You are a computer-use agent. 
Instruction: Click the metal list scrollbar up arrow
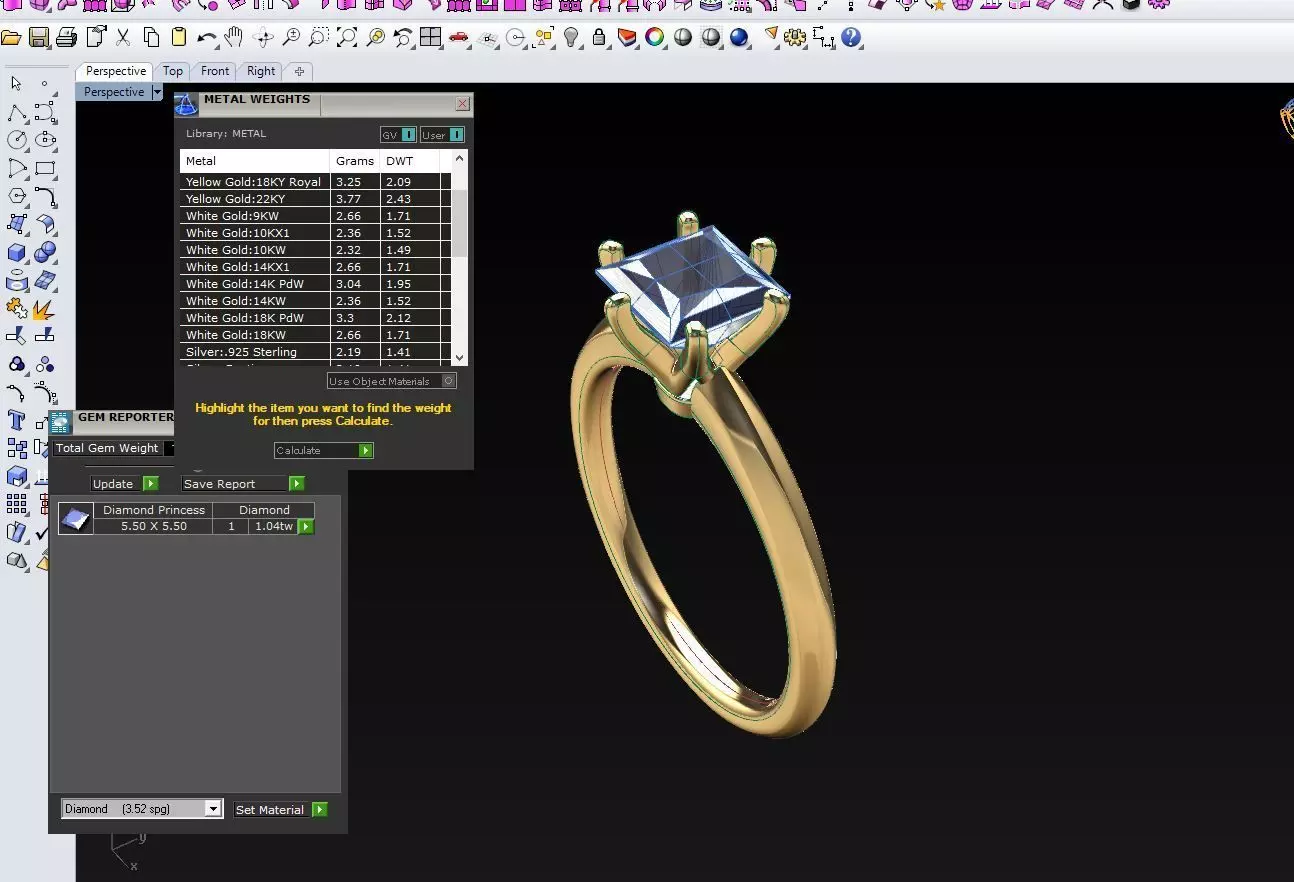tap(459, 158)
